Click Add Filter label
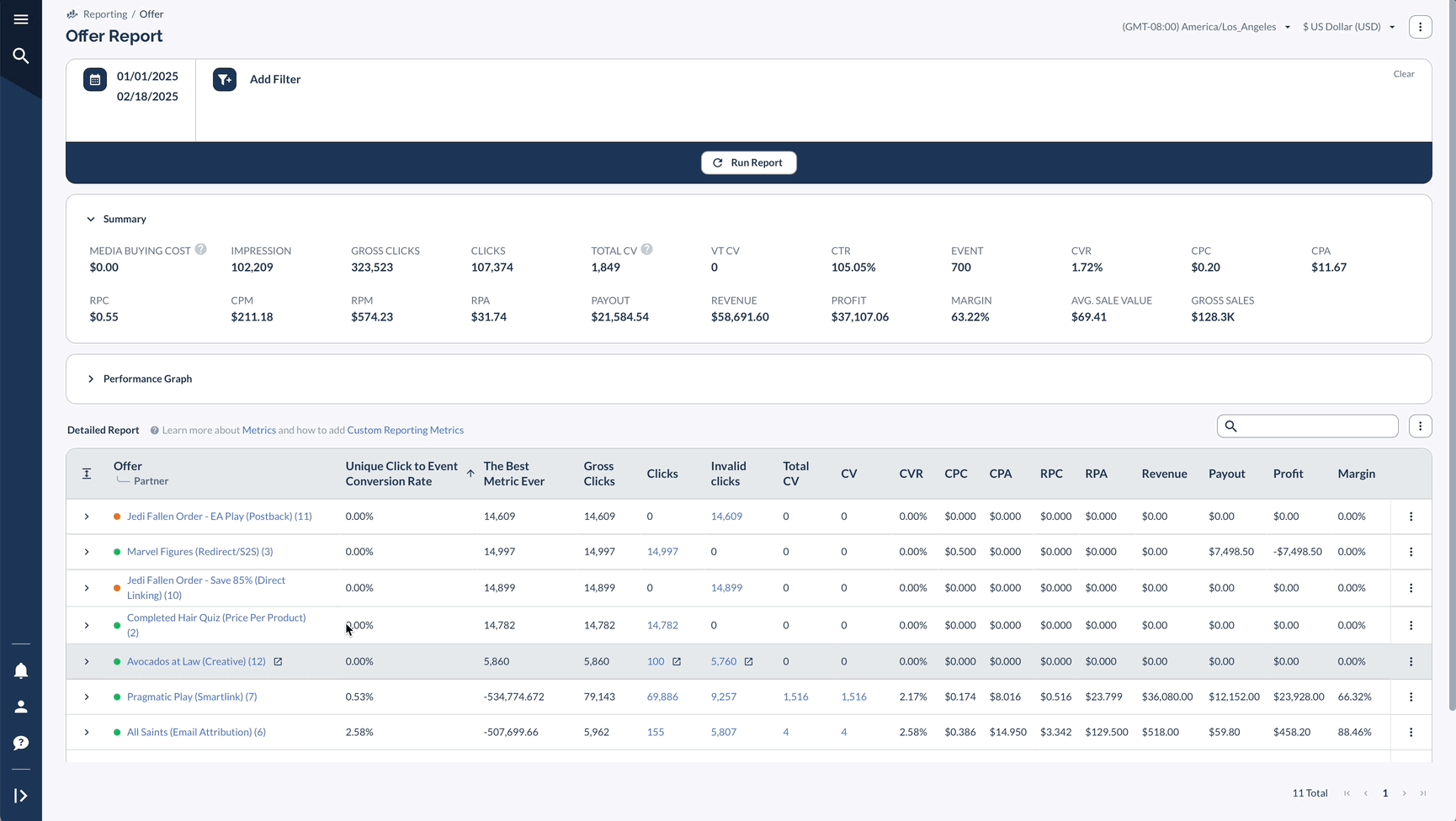The image size is (1456, 821). click(275, 80)
